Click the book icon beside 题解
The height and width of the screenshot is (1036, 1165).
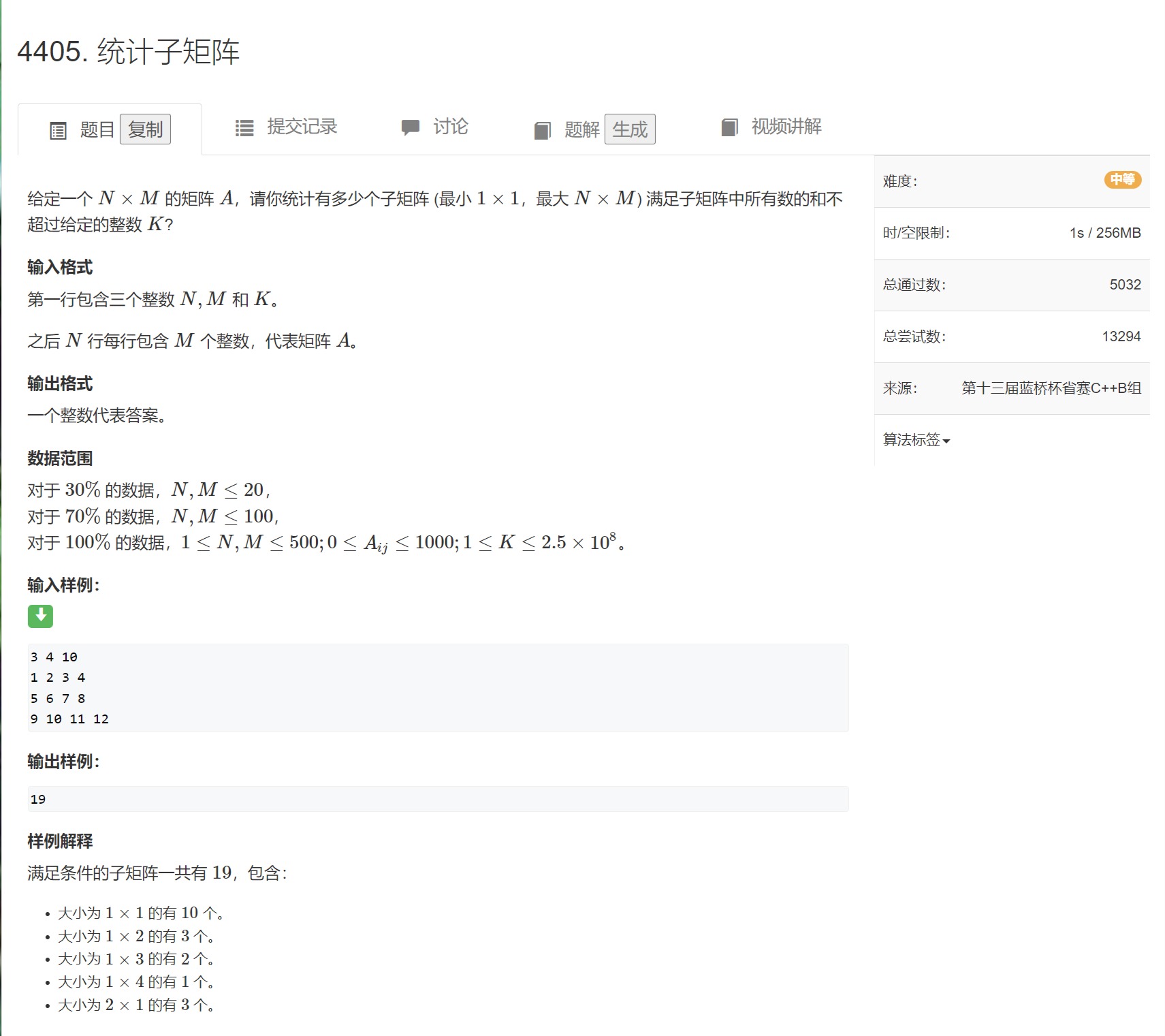[543, 130]
